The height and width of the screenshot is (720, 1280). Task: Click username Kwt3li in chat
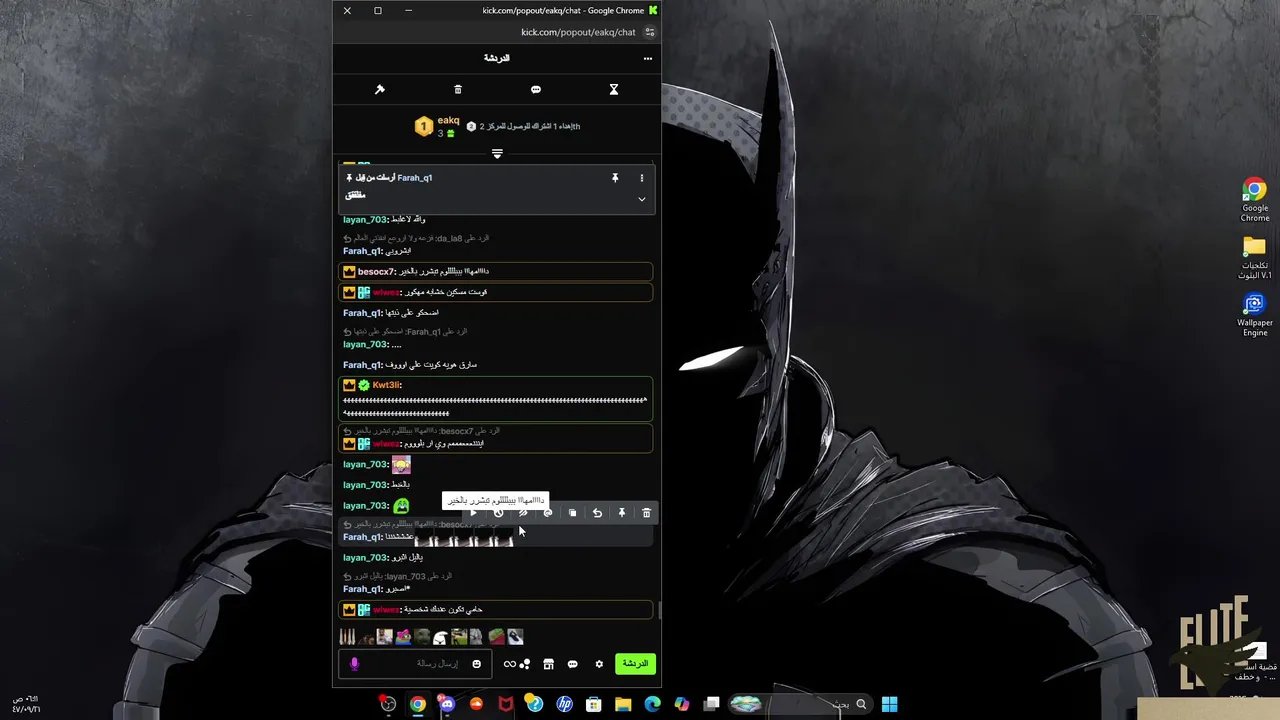386,385
